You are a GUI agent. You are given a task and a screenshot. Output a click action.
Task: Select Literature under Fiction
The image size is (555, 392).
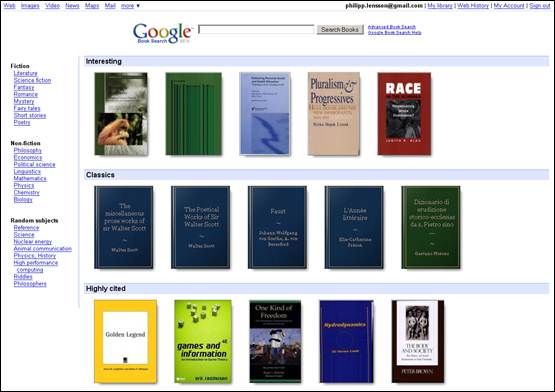25,73
